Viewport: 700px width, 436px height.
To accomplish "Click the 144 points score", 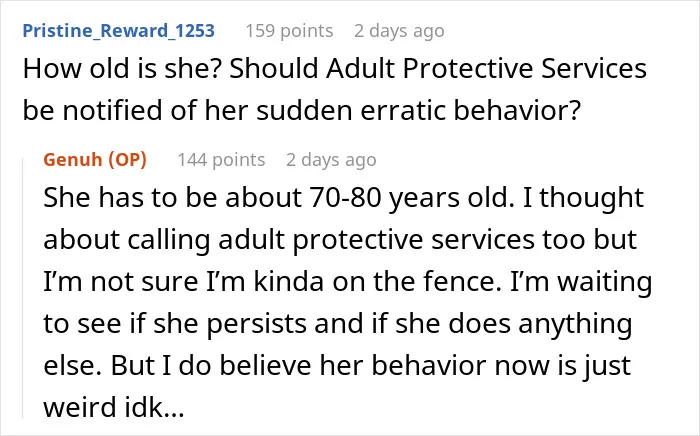I will tap(221, 159).
